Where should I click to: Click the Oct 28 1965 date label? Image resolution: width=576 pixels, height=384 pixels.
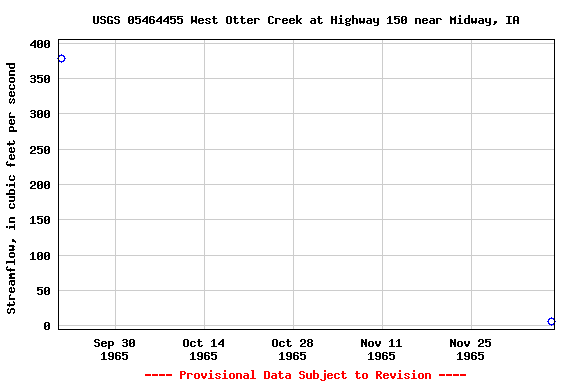[x=292, y=349]
